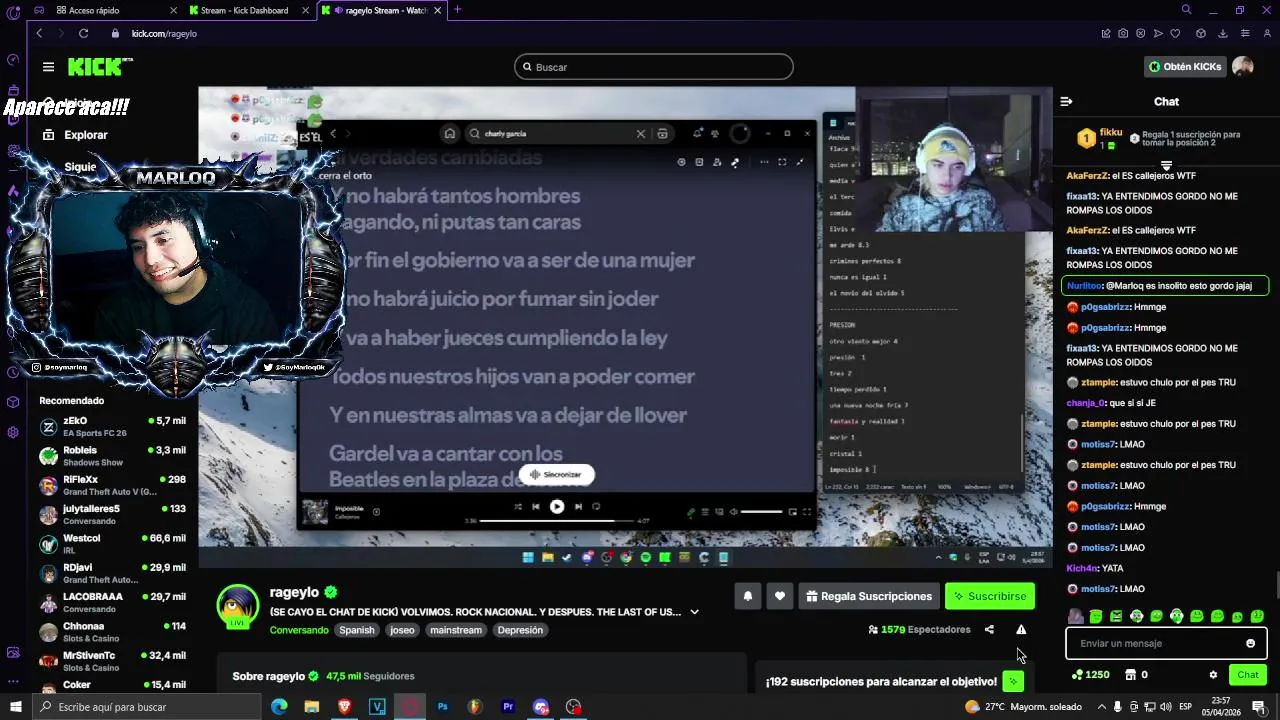This screenshot has width=1280, height=720.
Task: Open the weather widget 27°C
Action: click(x=1025, y=707)
